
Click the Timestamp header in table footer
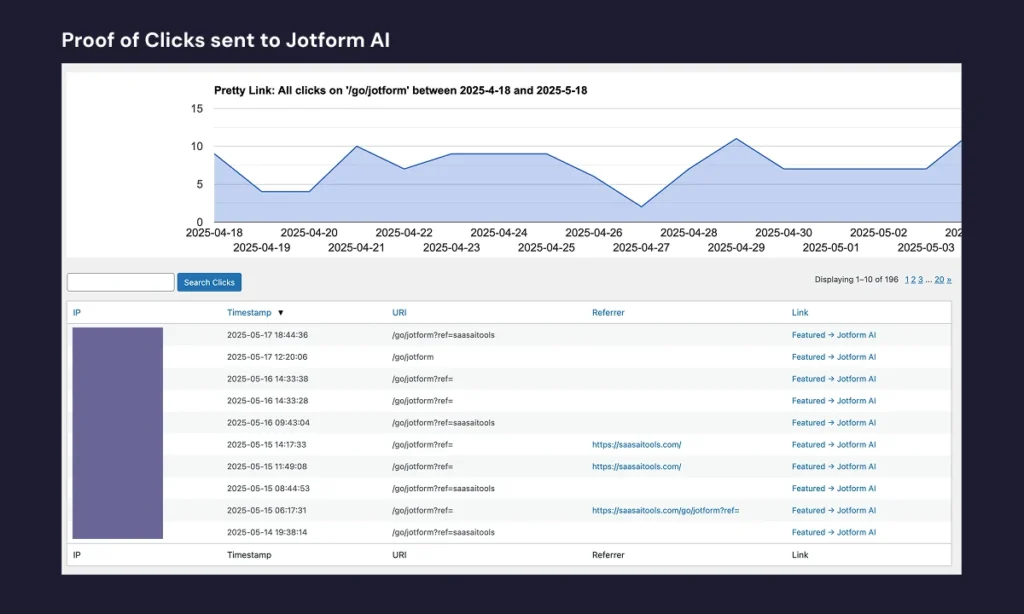(248, 554)
